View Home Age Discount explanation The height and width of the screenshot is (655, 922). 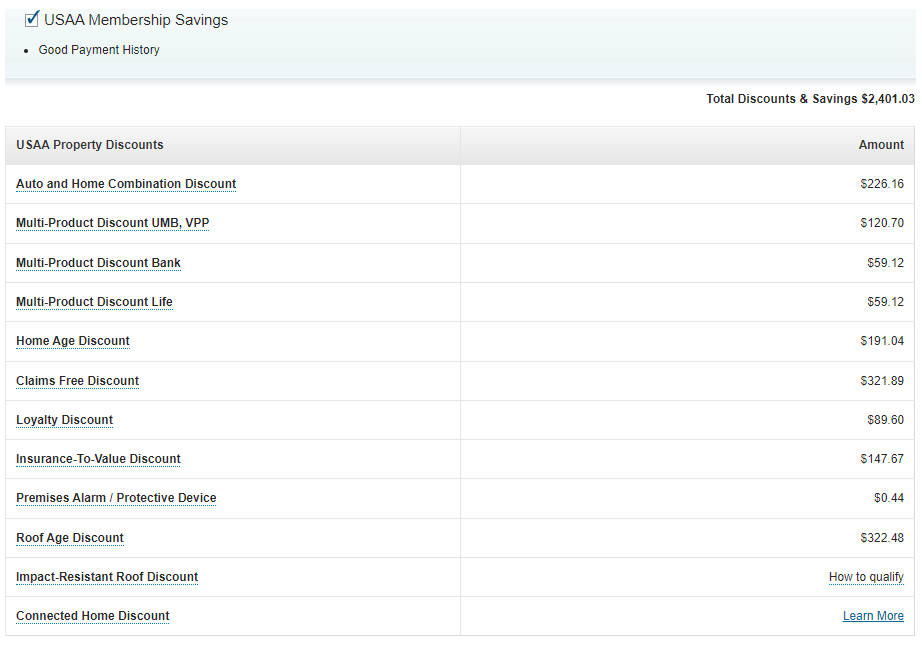(x=73, y=341)
